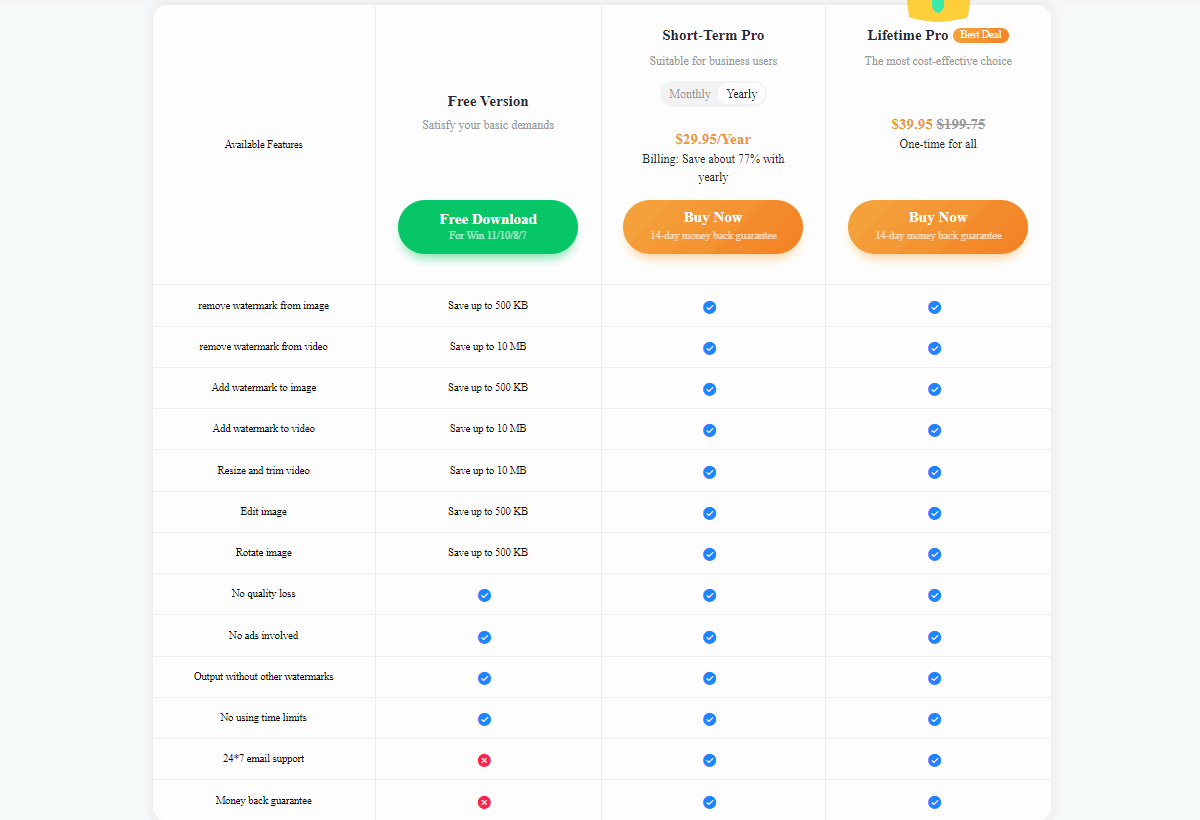Click red X for 24*7 email support
The width and height of the screenshot is (1200, 820).
coord(484,761)
